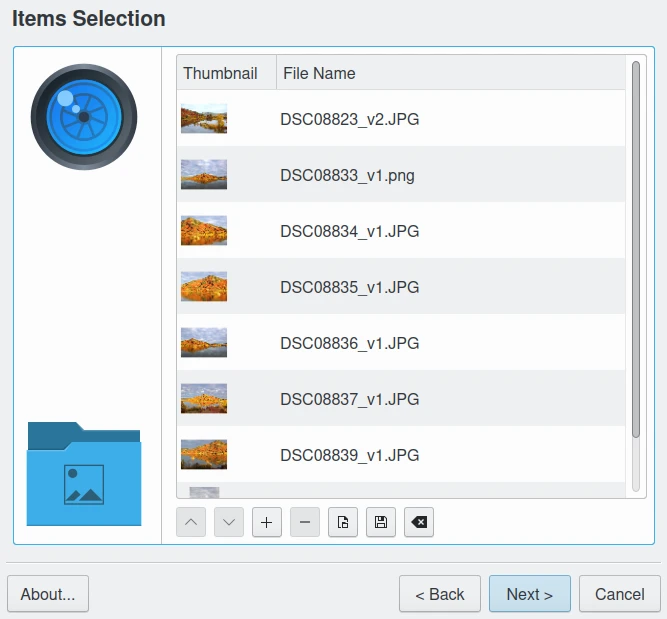This screenshot has height=619, width=667.
Task: Click the vertical scrollbar of the file list
Action: click(636, 250)
